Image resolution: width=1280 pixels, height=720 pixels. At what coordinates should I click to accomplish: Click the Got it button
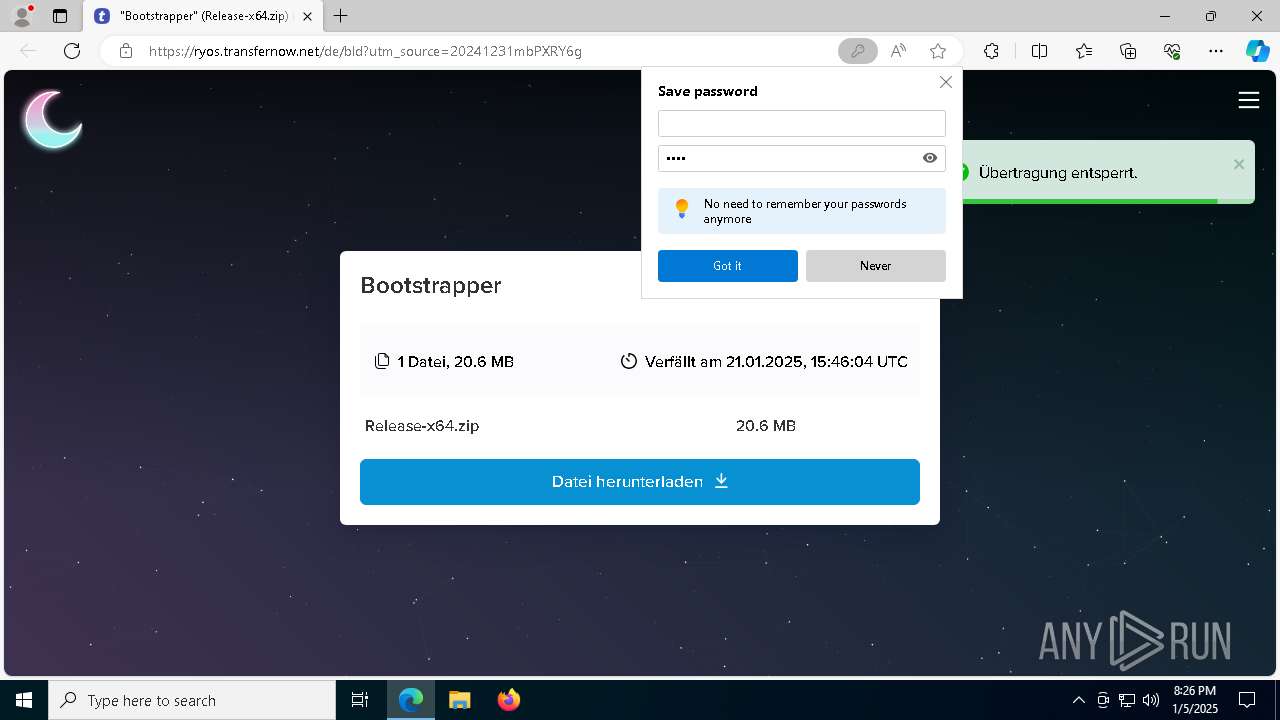(x=727, y=266)
